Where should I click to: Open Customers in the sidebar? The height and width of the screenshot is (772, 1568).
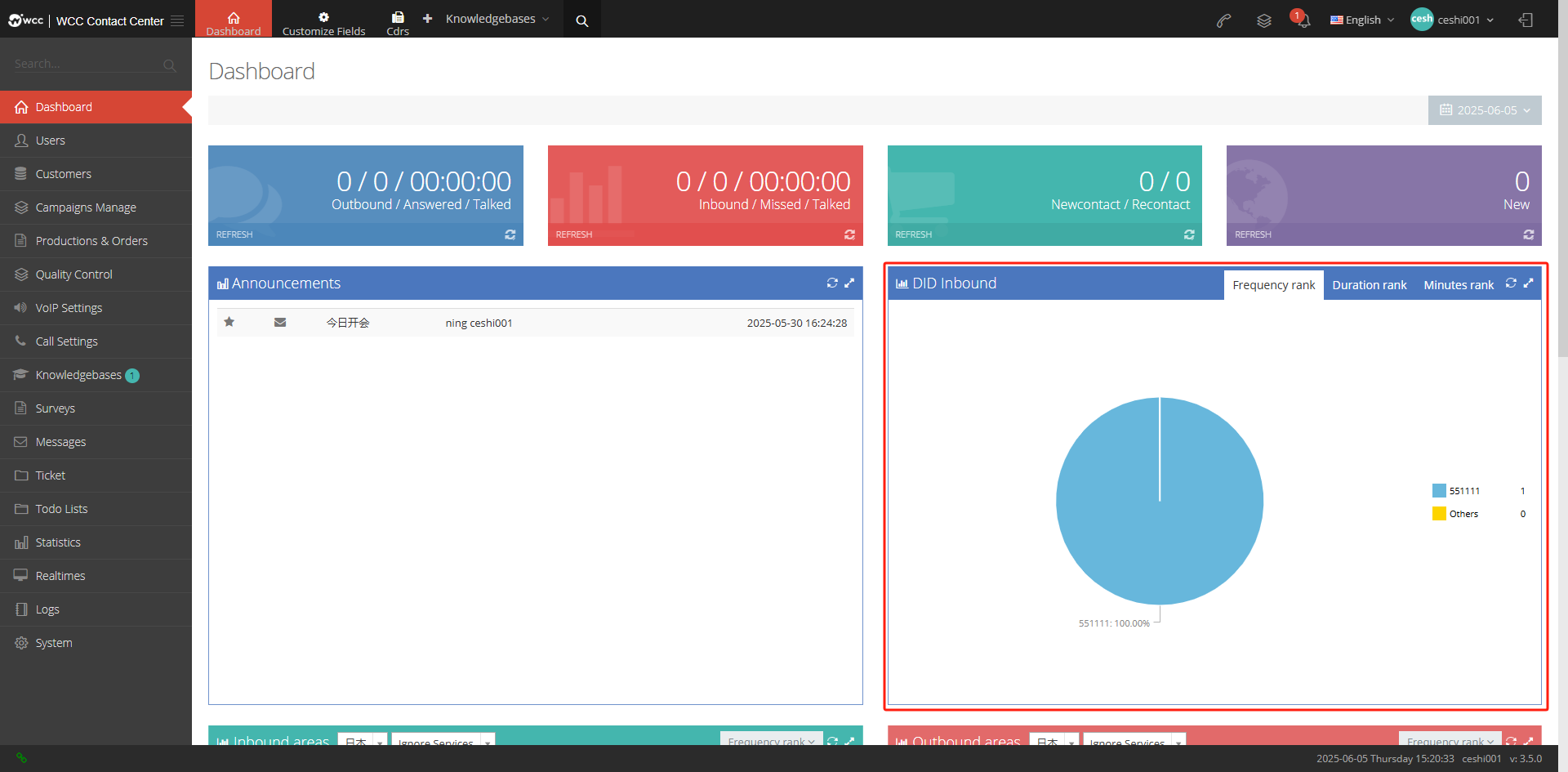96,174
